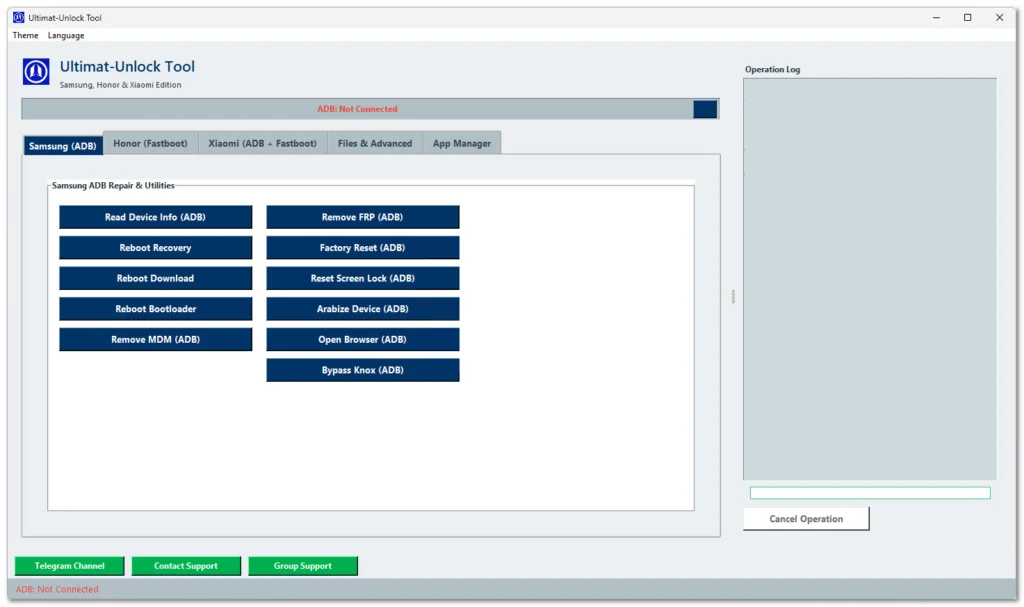Click the 'Ultimat-Unlock Tool' heading text
The height and width of the screenshot is (607, 1024).
(x=127, y=67)
